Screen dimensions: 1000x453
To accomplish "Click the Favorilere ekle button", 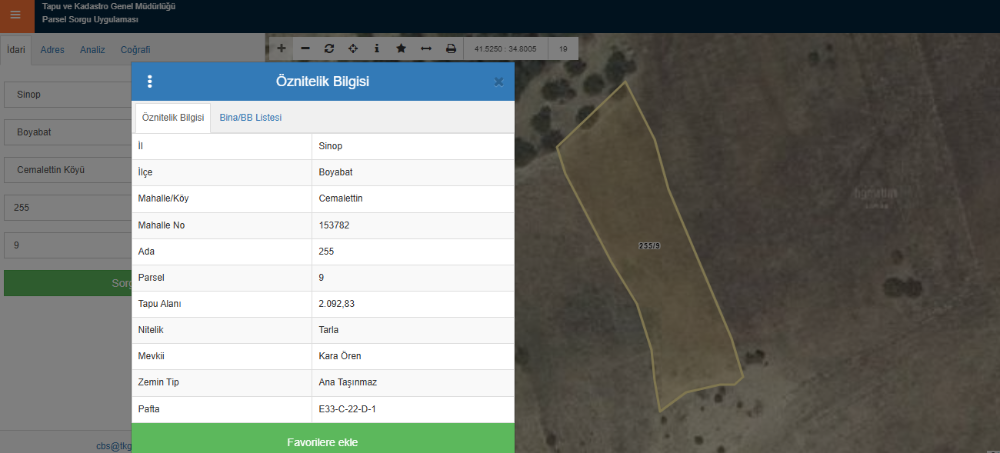I will tap(323, 439).
